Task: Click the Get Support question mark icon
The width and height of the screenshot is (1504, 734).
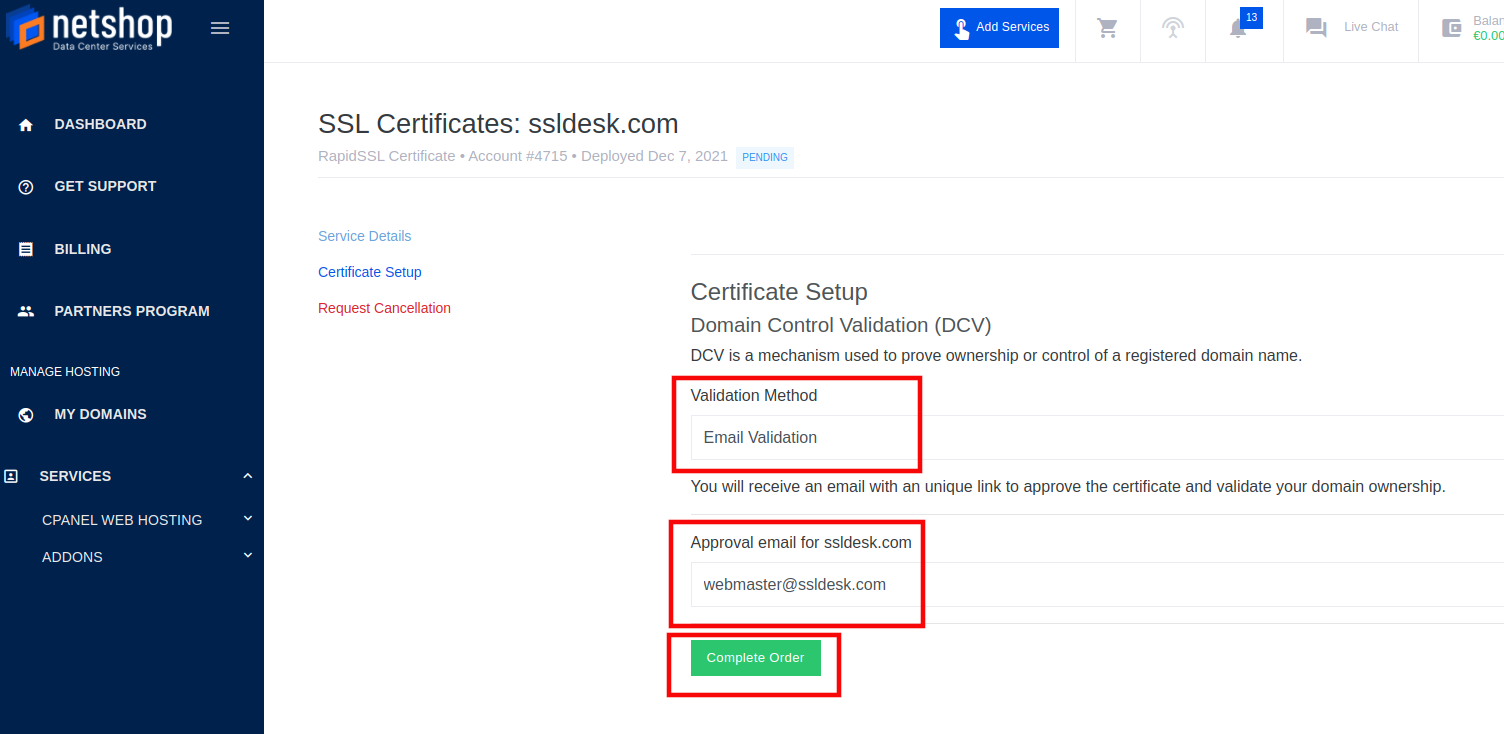Action: 26,187
